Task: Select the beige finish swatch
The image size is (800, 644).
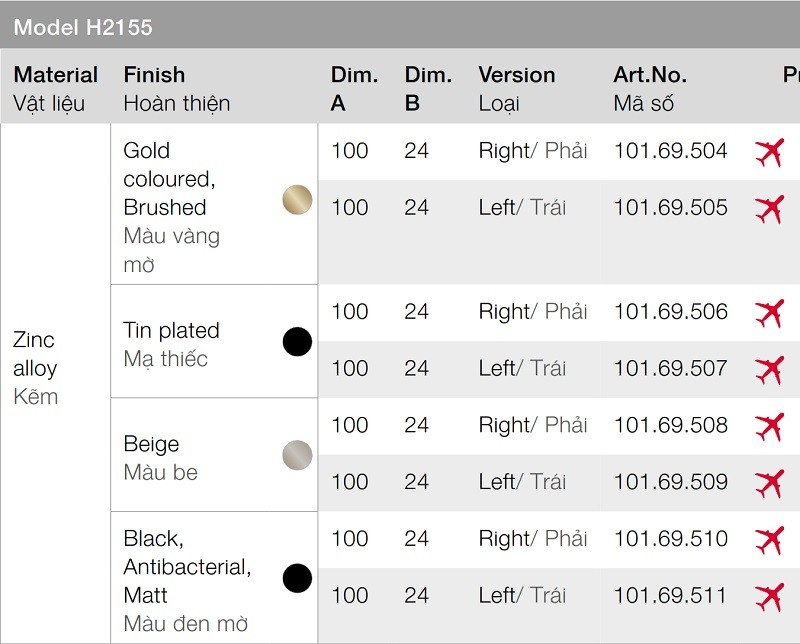Action: point(297,456)
